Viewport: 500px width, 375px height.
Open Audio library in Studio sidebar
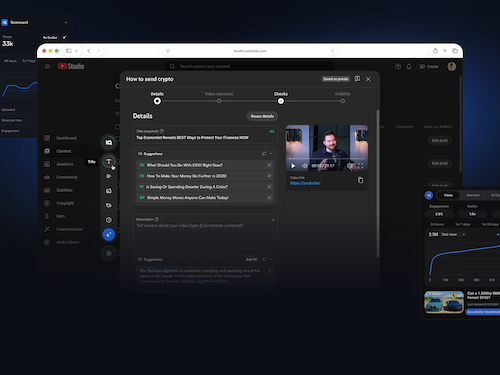tap(68, 242)
